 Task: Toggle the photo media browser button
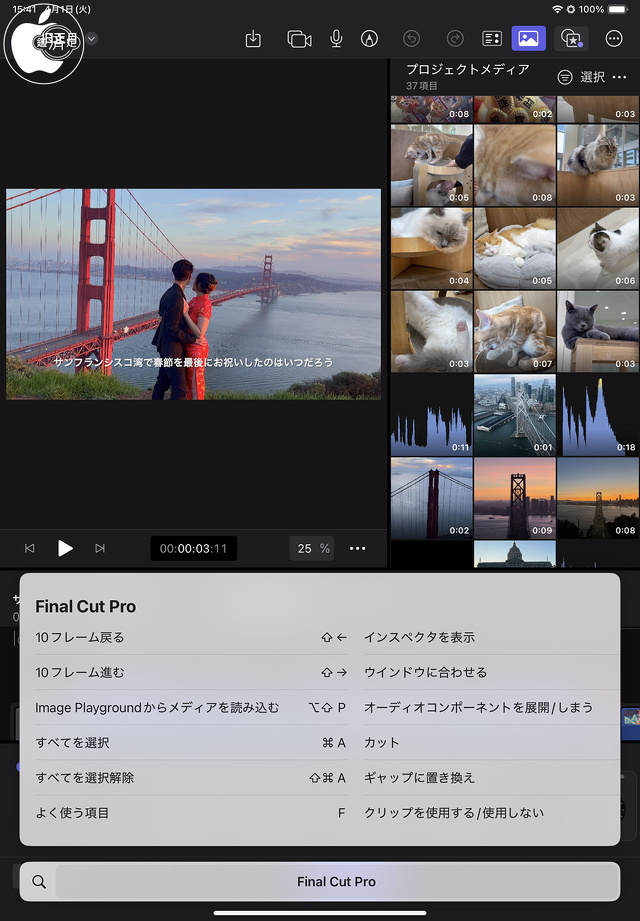528,39
